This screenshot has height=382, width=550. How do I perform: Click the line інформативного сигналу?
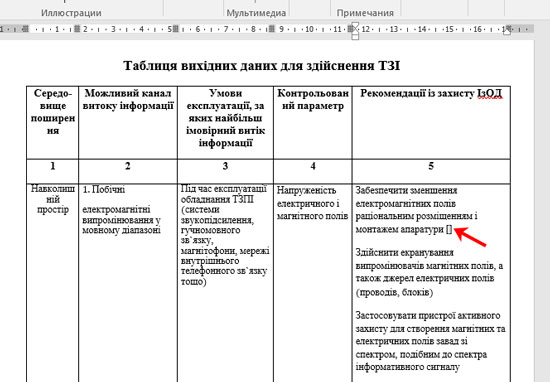[408, 367]
